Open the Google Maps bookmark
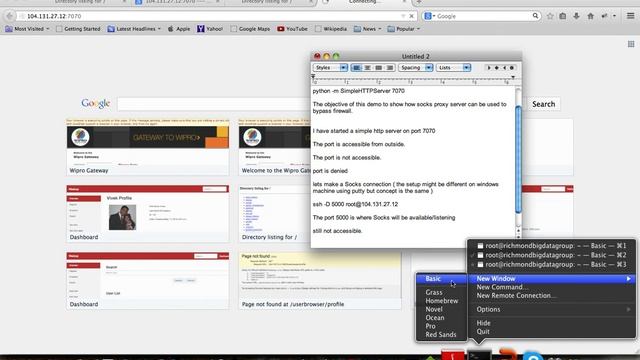This screenshot has height=360, width=640. [250, 29]
